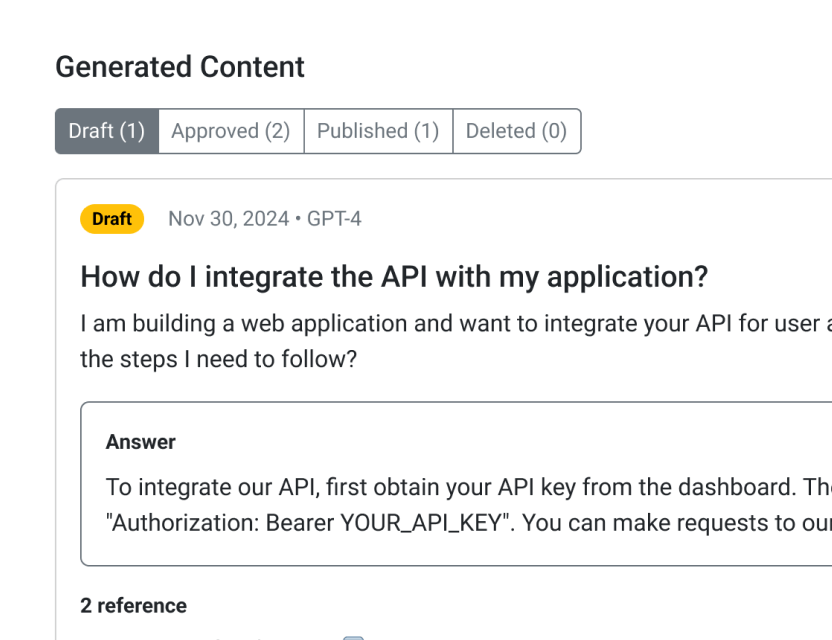
Task: Click the Answer heading in the answer box
Action: 141,442
